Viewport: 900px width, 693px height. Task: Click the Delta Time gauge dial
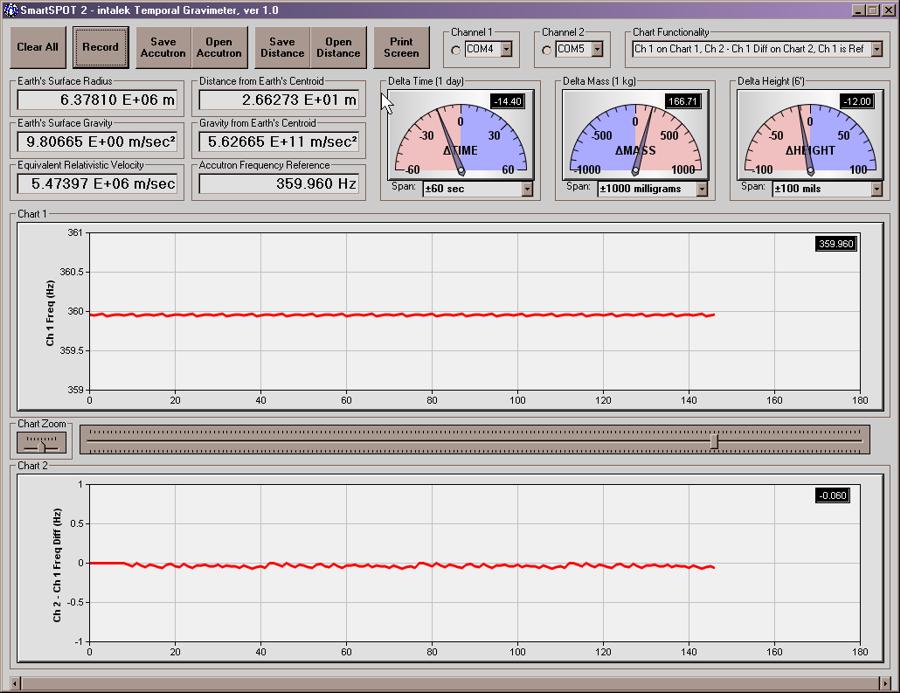tap(460, 135)
